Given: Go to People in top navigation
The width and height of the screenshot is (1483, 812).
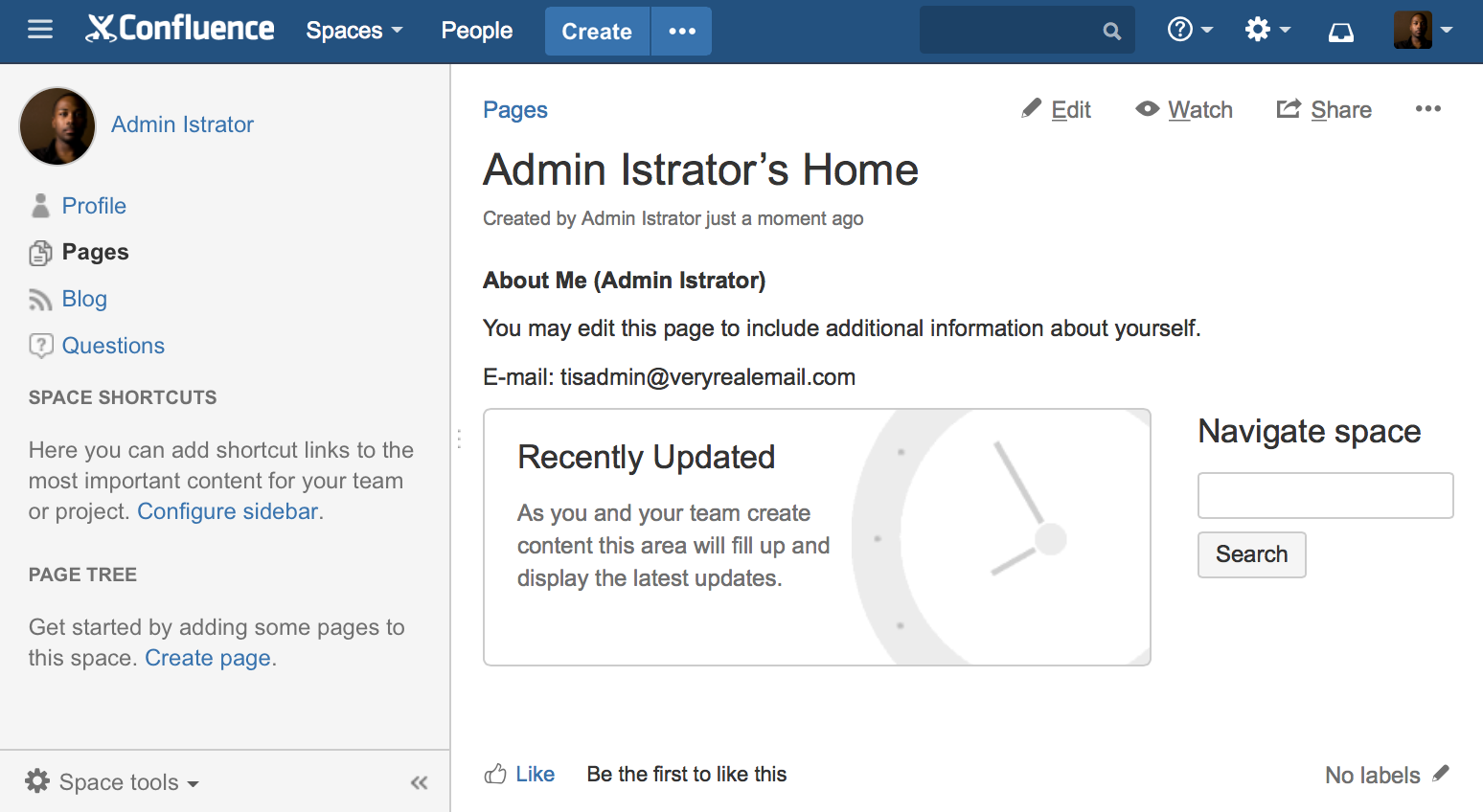Looking at the screenshot, I should tap(476, 31).
